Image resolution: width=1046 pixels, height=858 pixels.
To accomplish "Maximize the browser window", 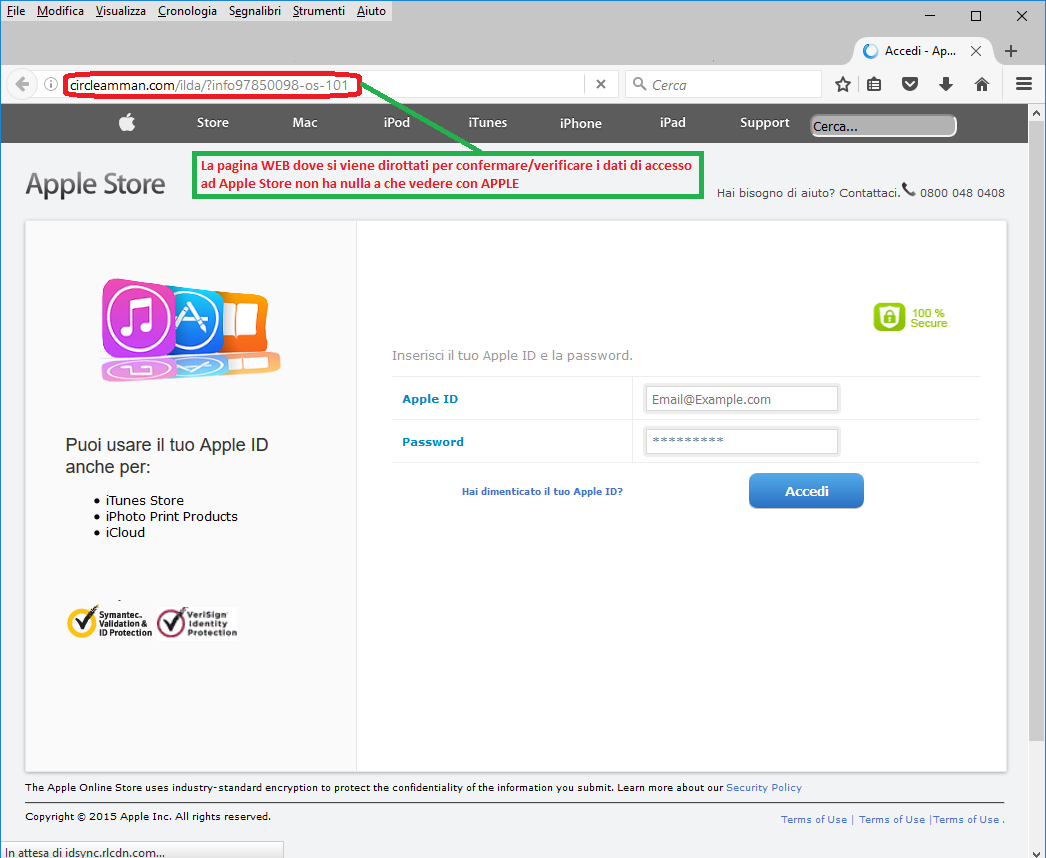I will pos(976,16).
